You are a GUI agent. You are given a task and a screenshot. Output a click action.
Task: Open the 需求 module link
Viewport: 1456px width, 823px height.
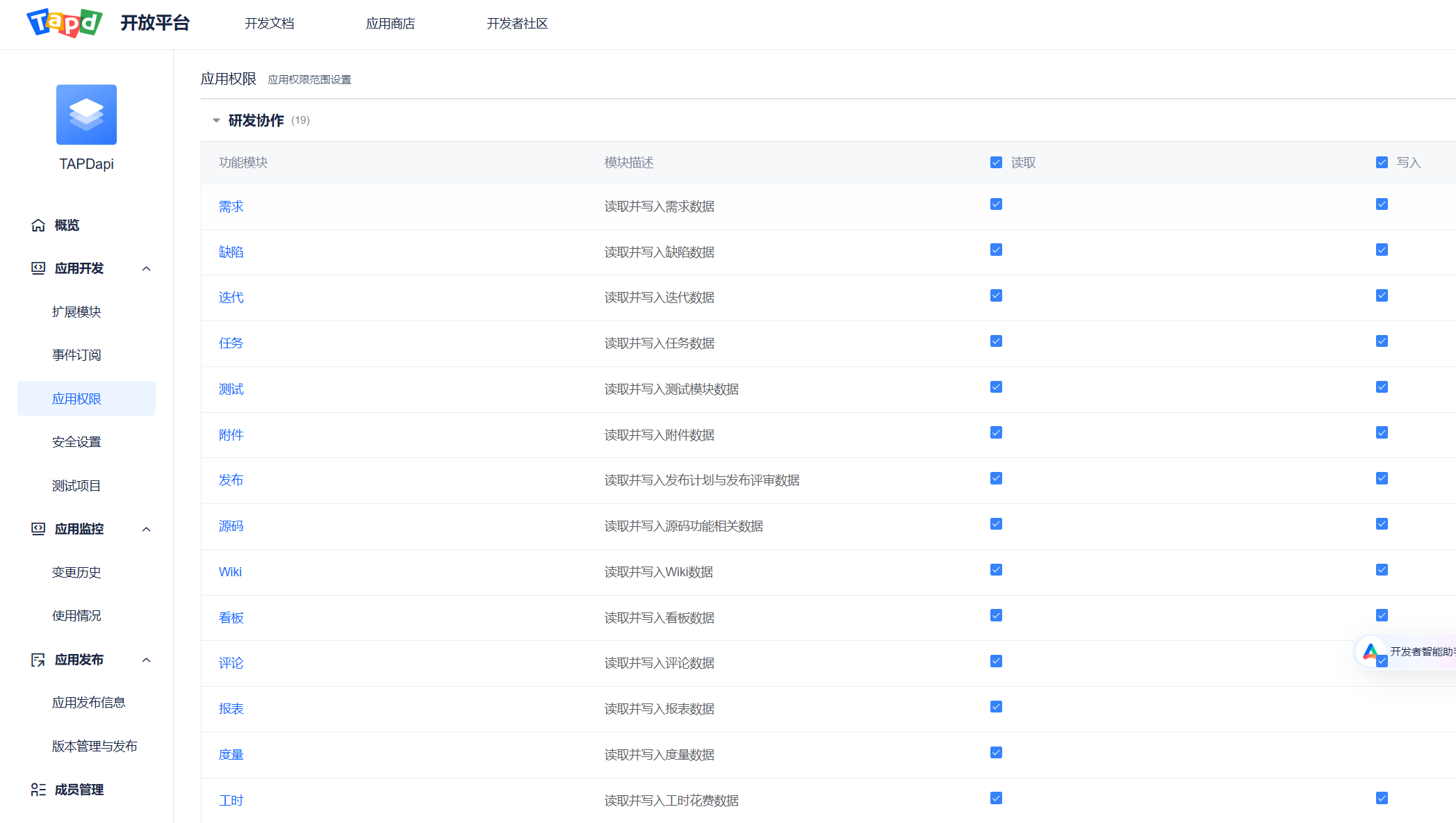pyautogui.click(x=231, y=206)
